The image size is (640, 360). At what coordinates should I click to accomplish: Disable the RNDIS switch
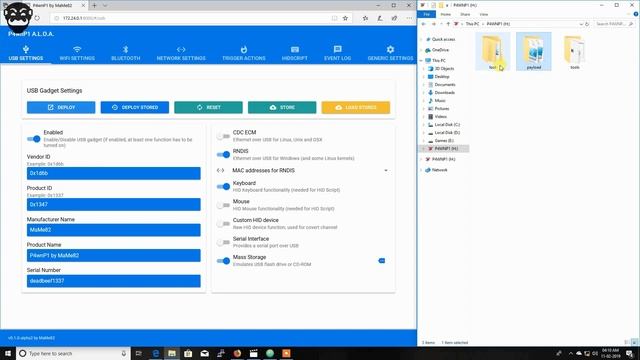click(x=223, y=155)
